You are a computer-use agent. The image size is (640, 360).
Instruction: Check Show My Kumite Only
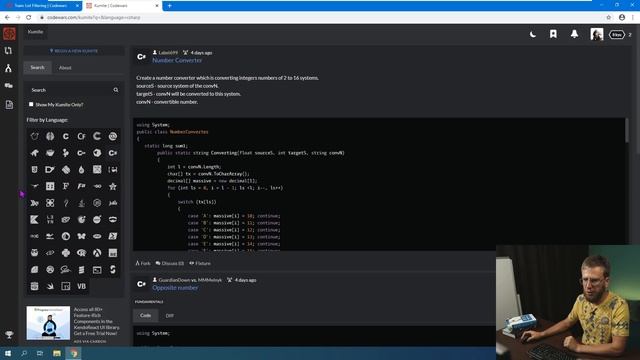(x=31, y=104)
